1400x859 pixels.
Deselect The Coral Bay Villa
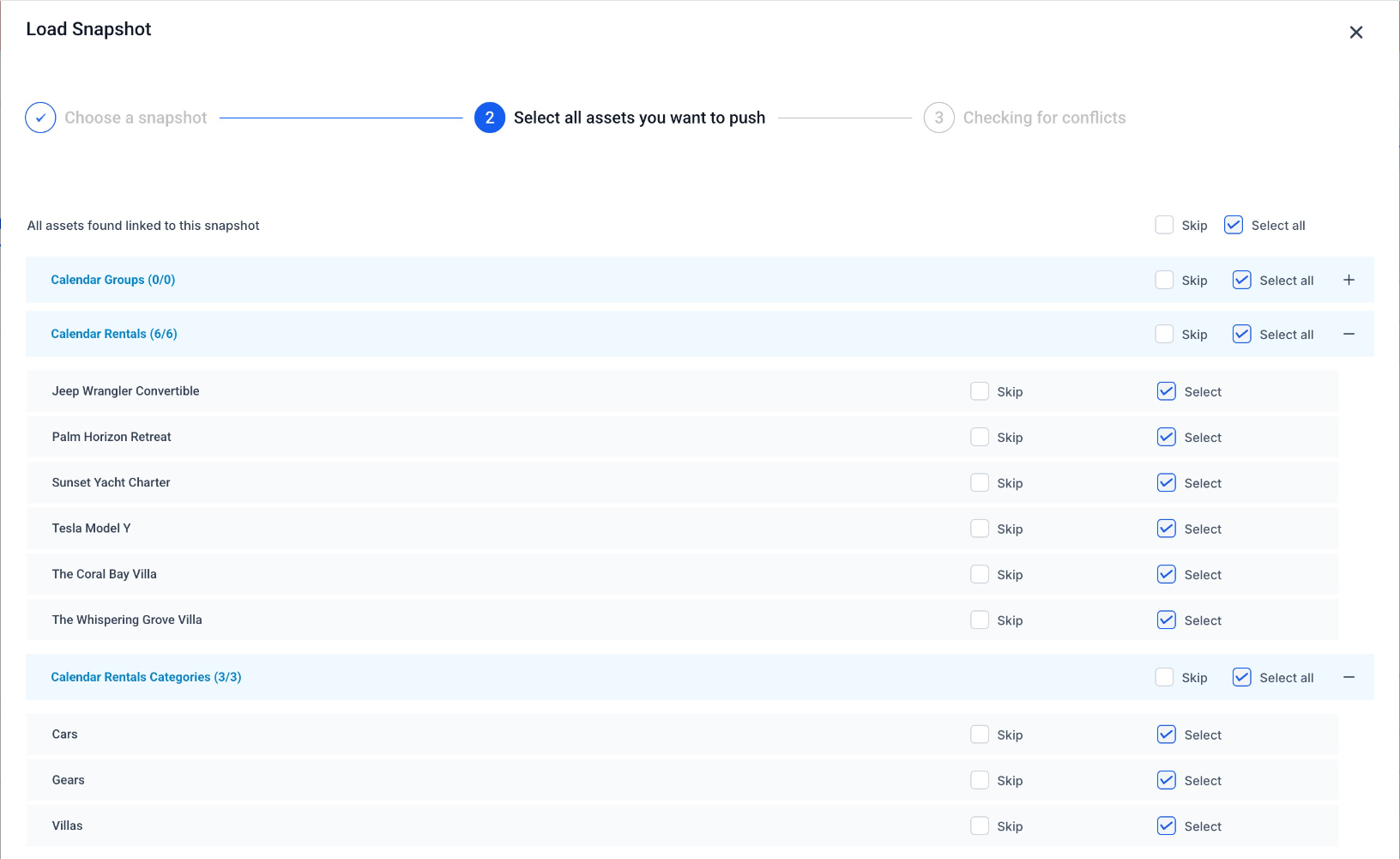(x=1167, y=574)
